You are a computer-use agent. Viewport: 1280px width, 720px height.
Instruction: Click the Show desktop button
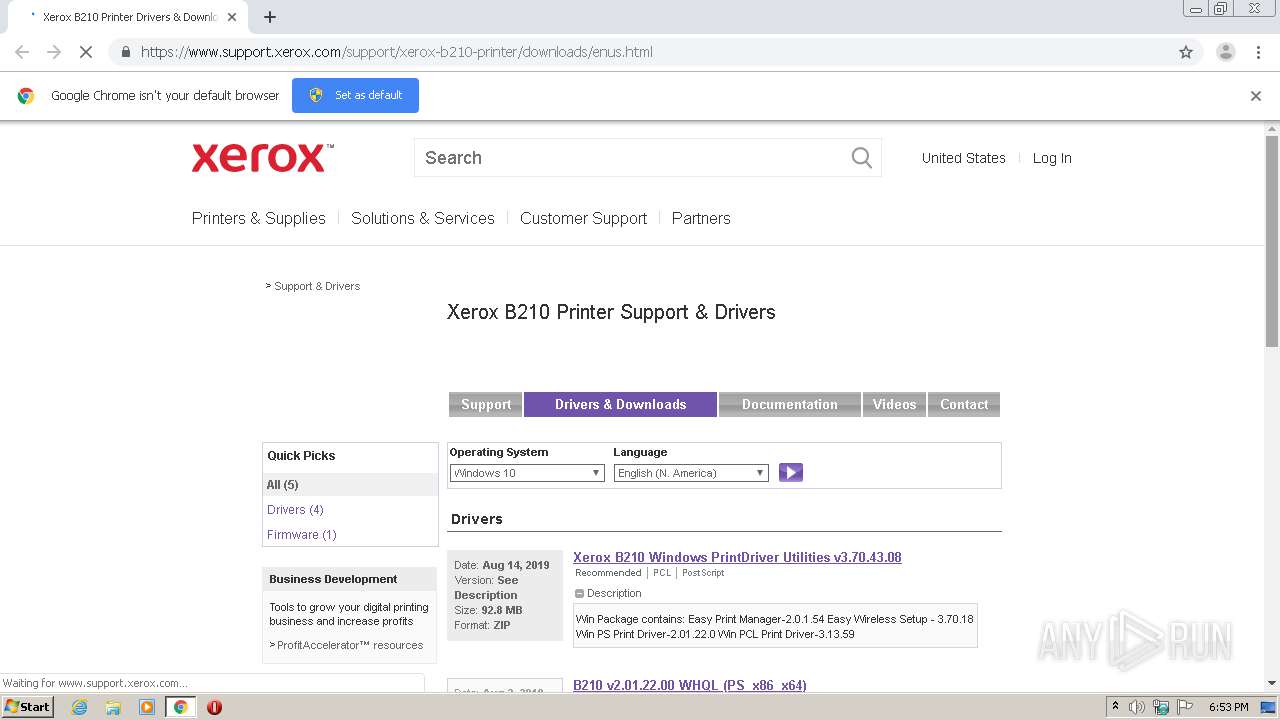click(1270, 707)
